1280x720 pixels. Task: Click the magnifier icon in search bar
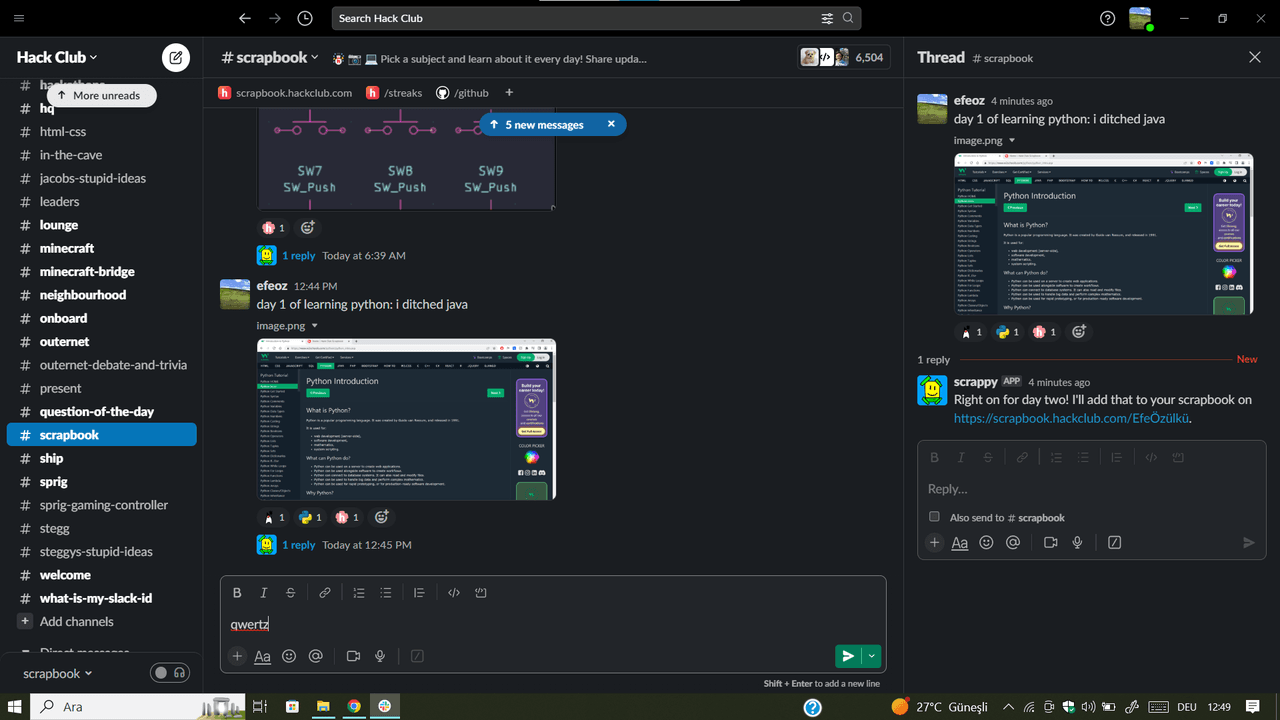(x=848, y=18)
